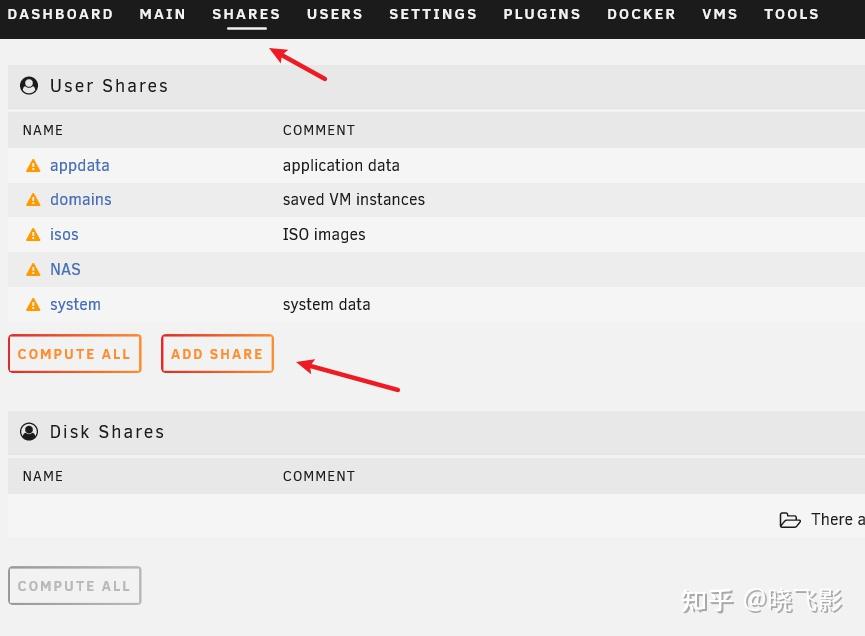Click the 'ISO images' comment text
Image resolution: width=865 pixels, height=636 pixels.
[x=324, y=234]
